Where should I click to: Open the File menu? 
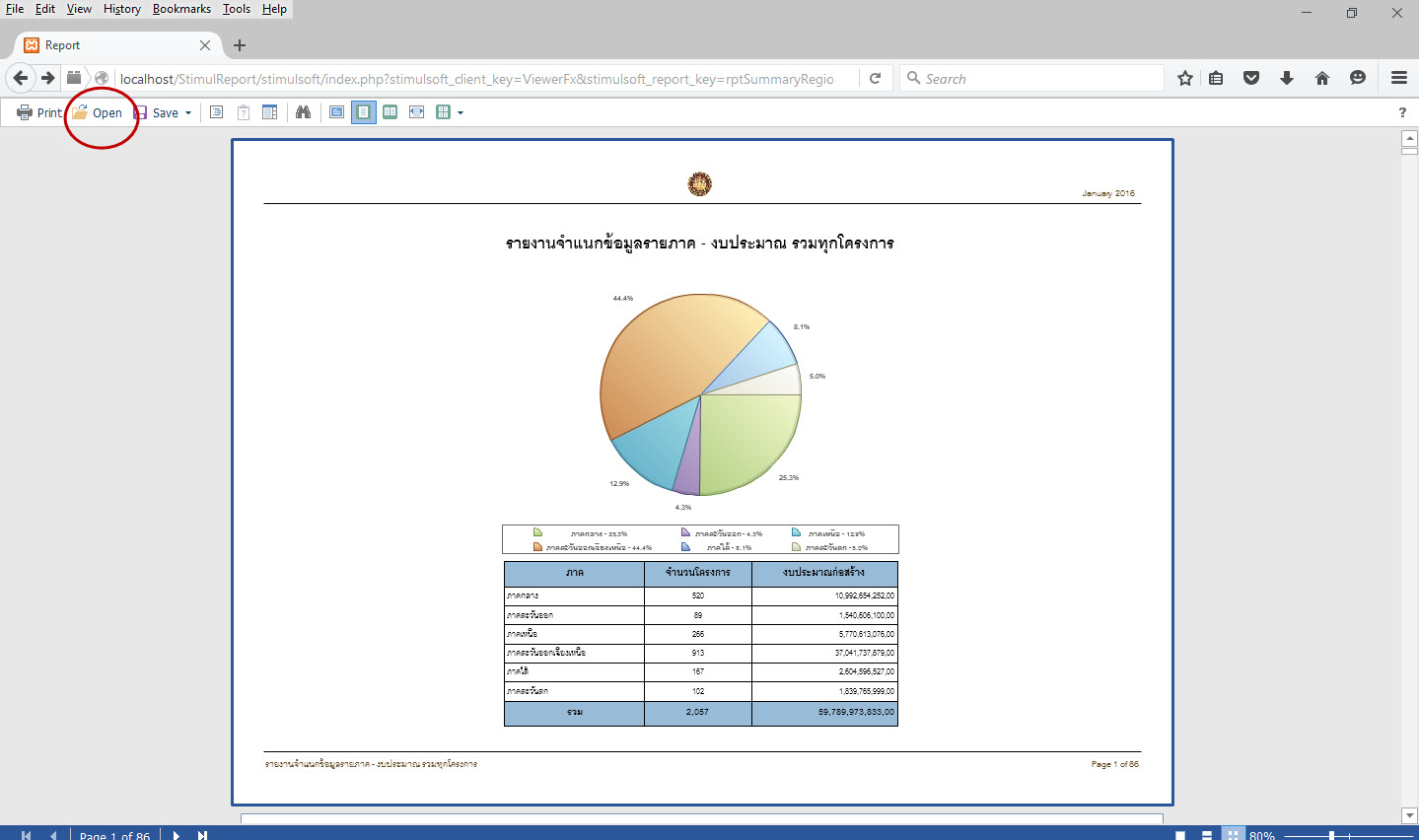point(15,9)
